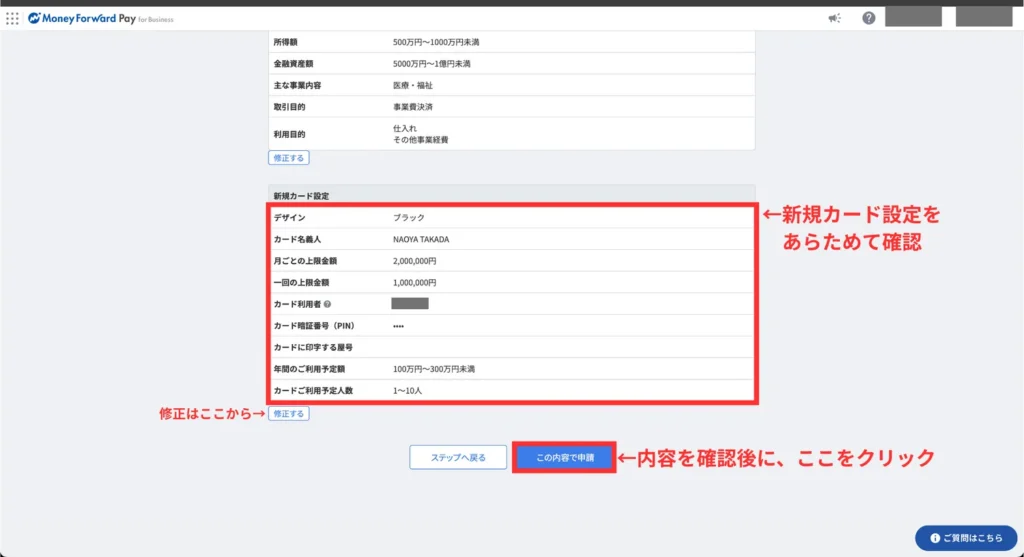Click the masked PIN value dots
The width and height of the screenshot is (1024, 557).
(399, 326)
